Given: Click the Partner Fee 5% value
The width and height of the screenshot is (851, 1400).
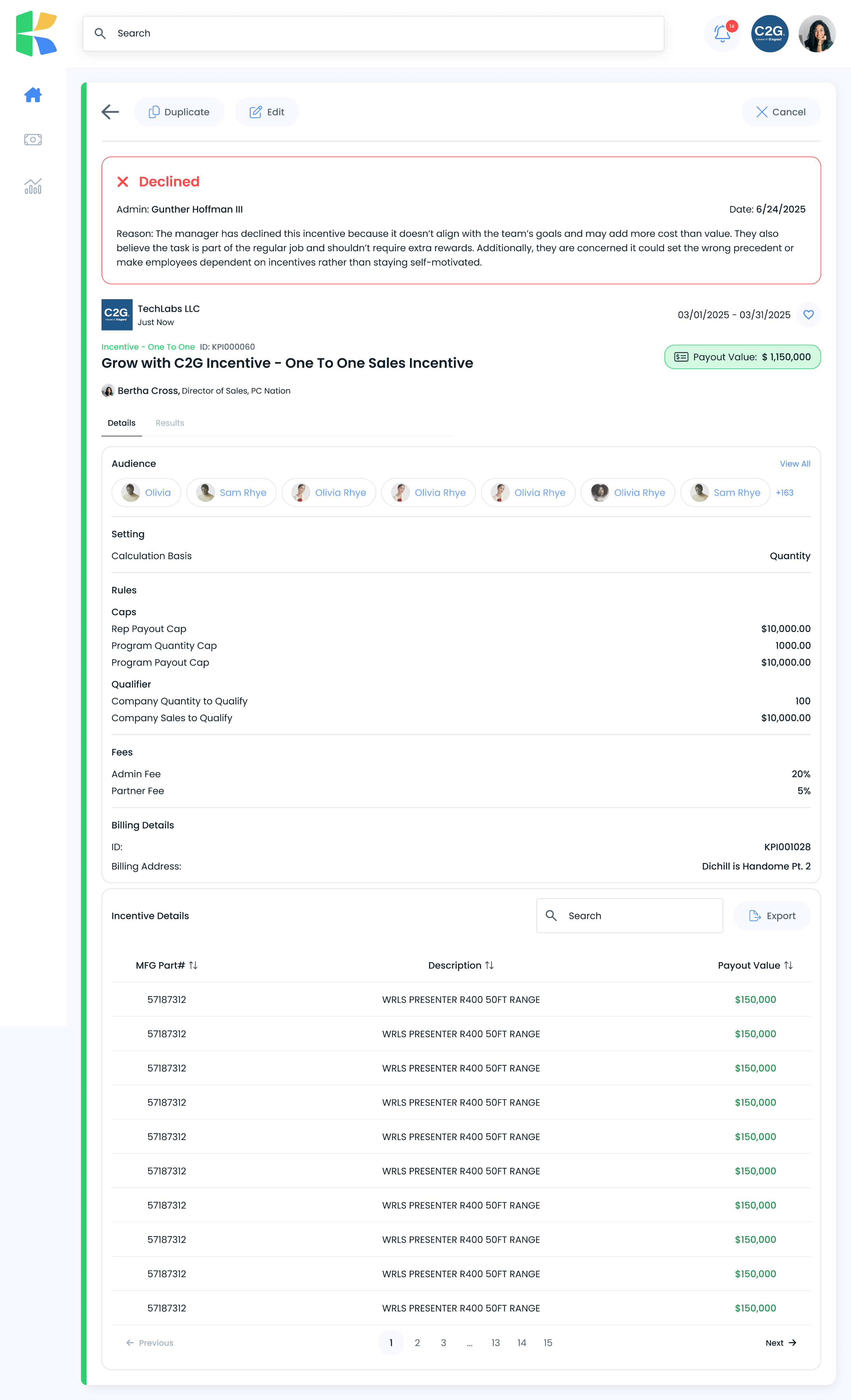Looking at the screenshot, I should [803, 791].
